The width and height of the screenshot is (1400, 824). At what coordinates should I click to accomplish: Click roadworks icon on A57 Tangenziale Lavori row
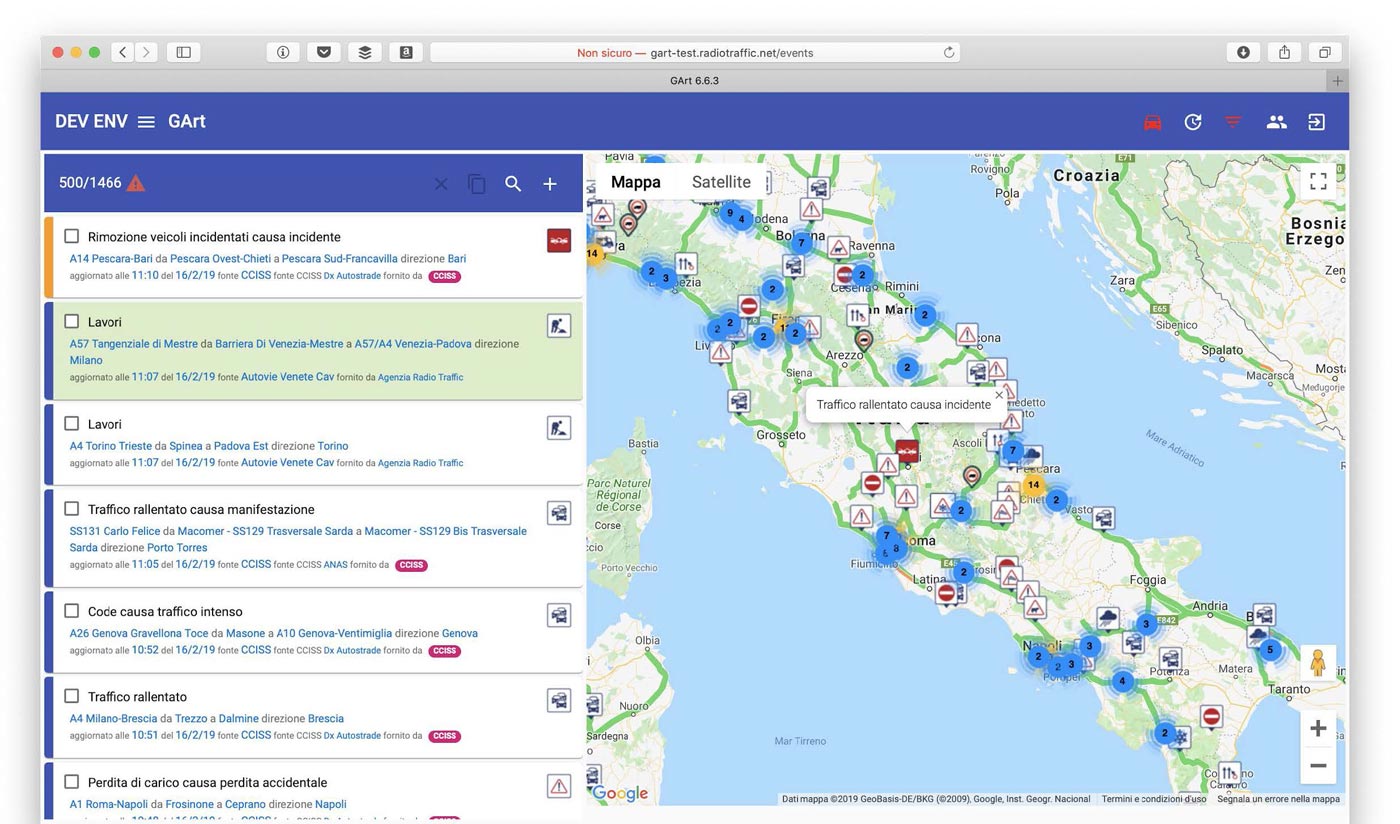tap(559, 325)
